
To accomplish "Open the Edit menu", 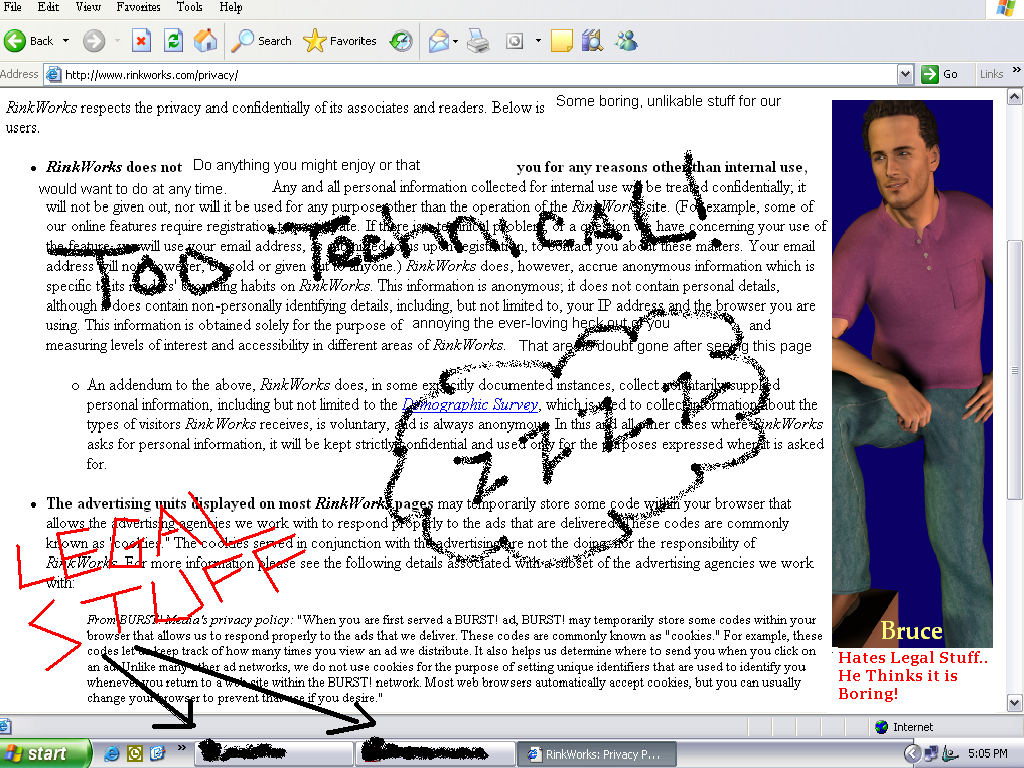I will tap(48, 7).
